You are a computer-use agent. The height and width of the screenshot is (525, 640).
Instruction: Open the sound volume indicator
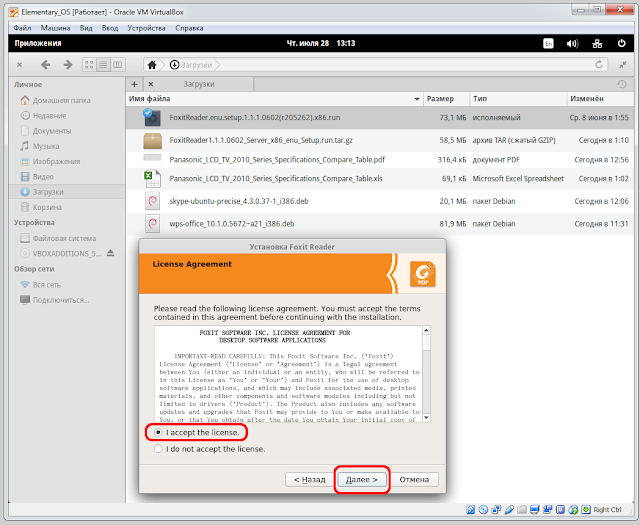coord(572,43)
